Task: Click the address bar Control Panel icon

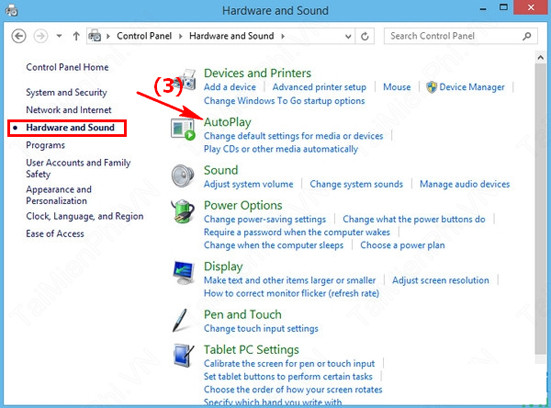Action: [95, 36]
